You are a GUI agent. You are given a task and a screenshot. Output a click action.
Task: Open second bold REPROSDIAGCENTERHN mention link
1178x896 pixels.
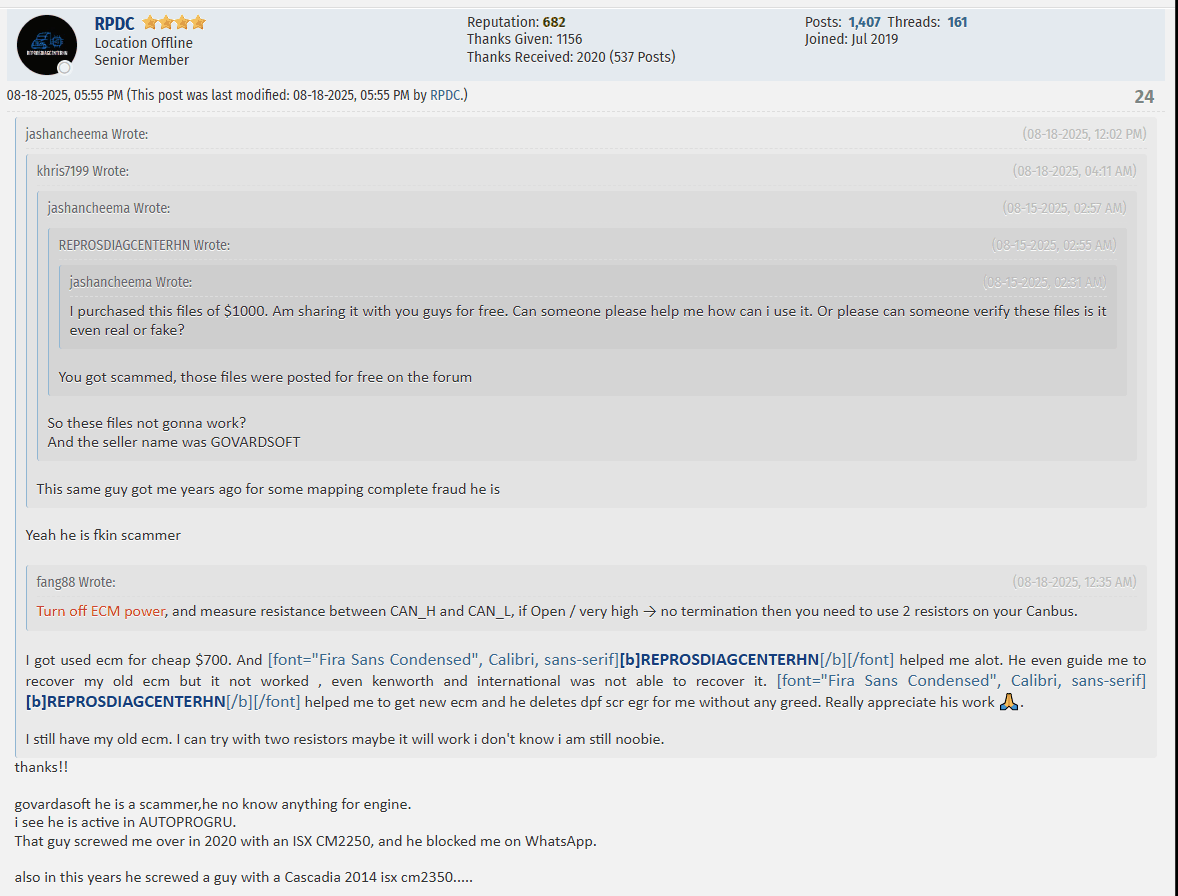click(x=125, y=701)
